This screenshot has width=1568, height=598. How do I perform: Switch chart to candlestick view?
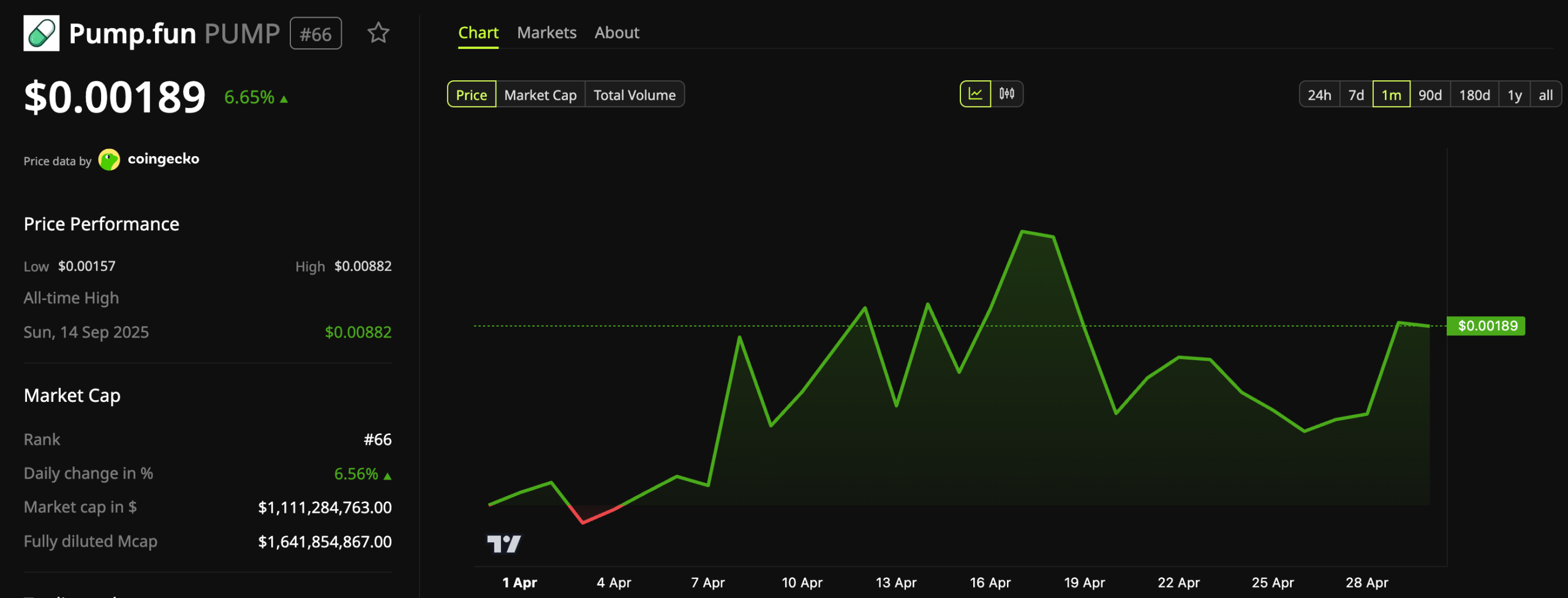pos(1006,94)
